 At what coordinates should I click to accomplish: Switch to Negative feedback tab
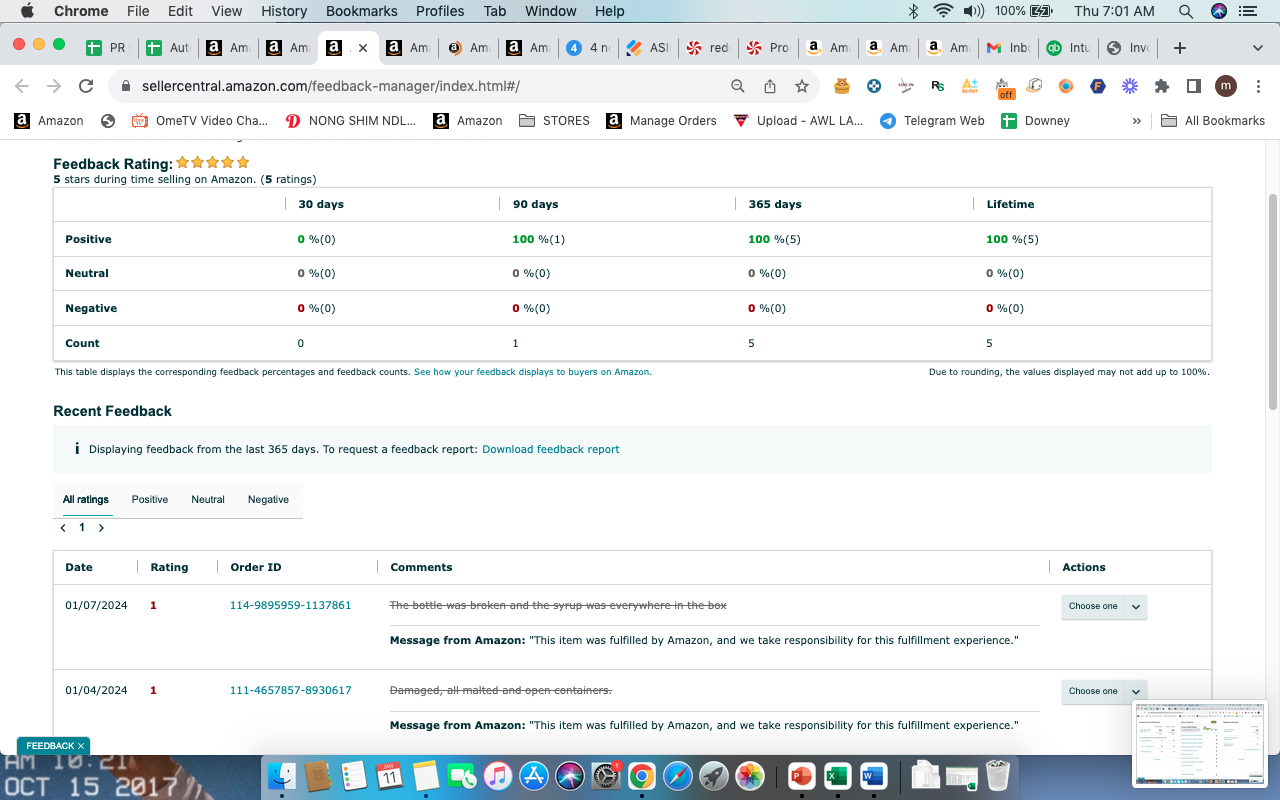pyautogui.click(x=268, y=499)
